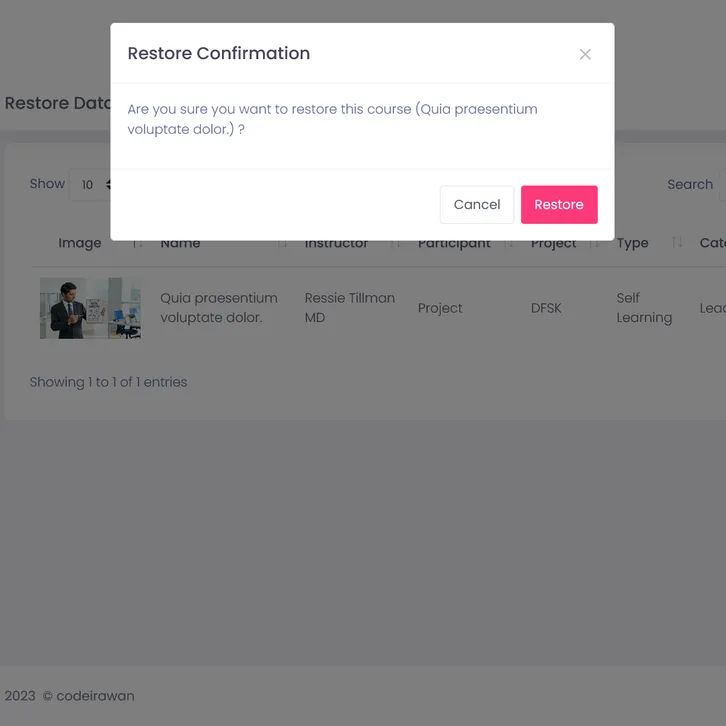Click the Showing 1 to 1 entries text
This screenshot has width=726, height=726.
108,382
